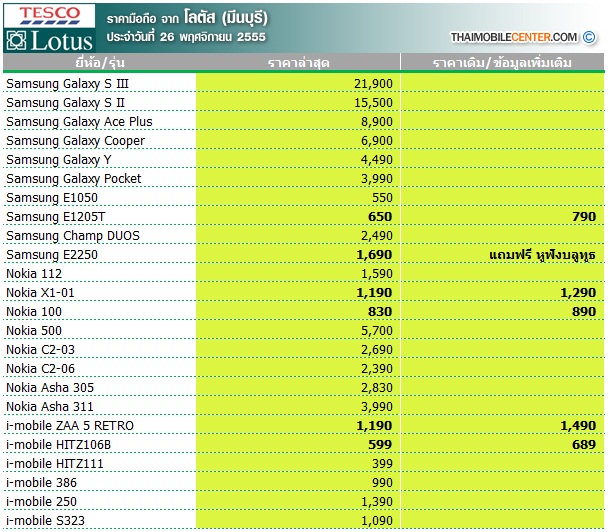608x532 pixels.
Task: Click Nokia Asha 311
Action: [x=50, y=406]
